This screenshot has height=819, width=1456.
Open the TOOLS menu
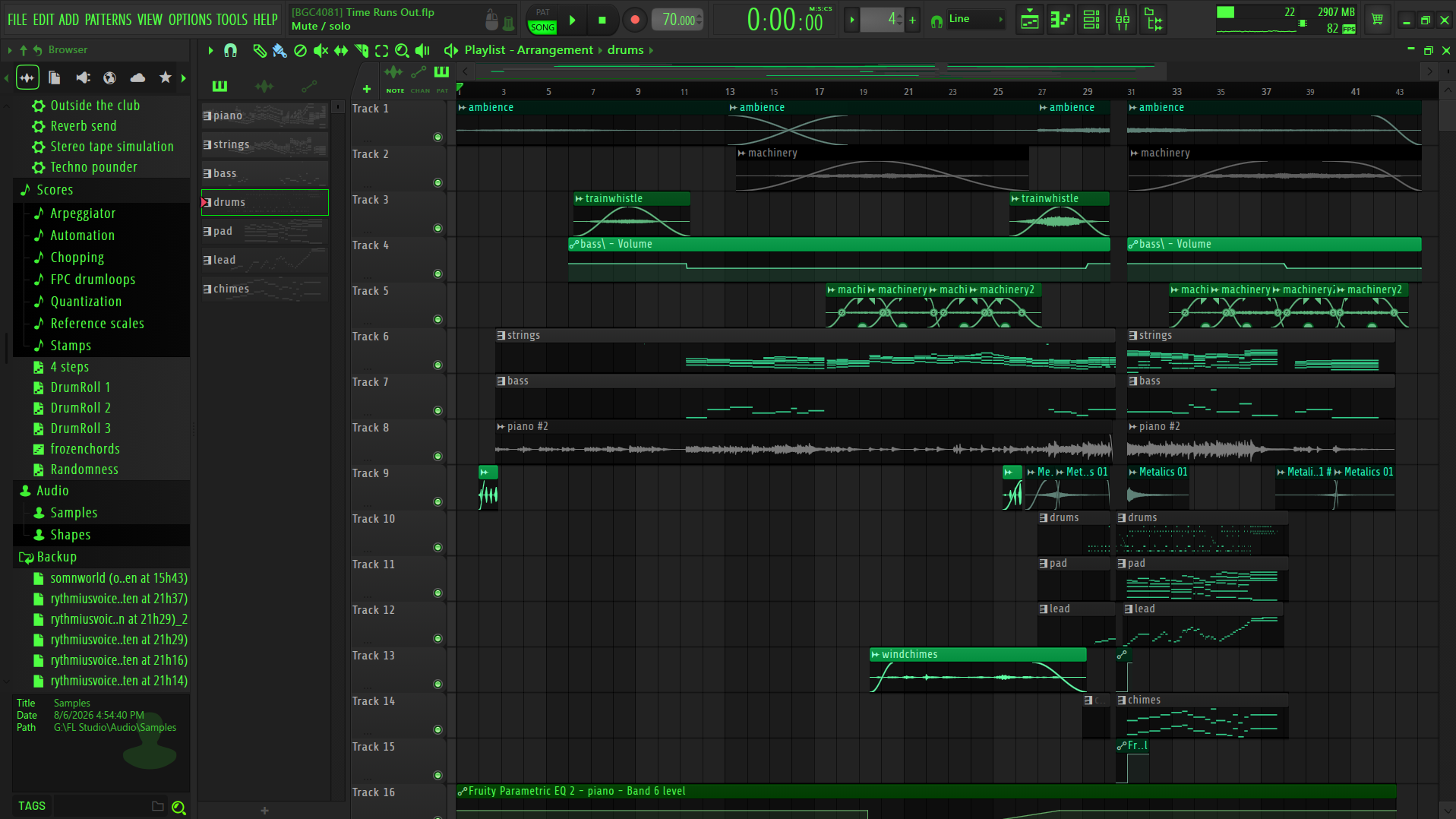232,20
